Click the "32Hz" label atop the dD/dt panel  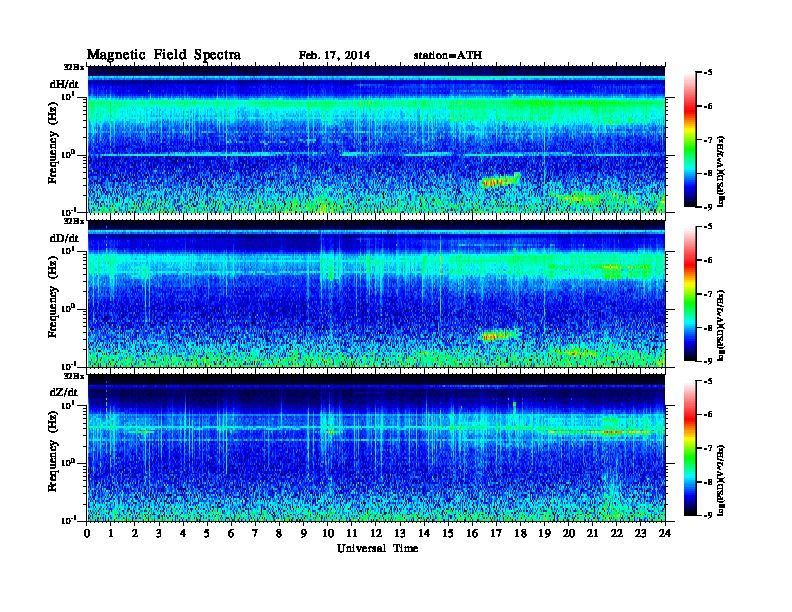74,221
